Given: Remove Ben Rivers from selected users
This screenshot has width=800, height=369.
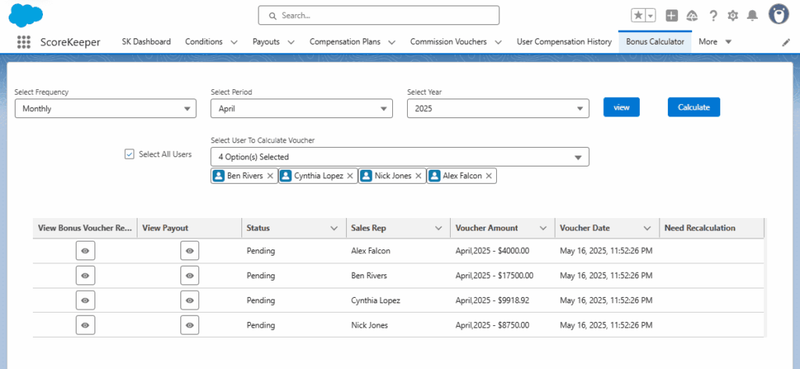Looking at the screenshot, I should click(x=270, y=176).
